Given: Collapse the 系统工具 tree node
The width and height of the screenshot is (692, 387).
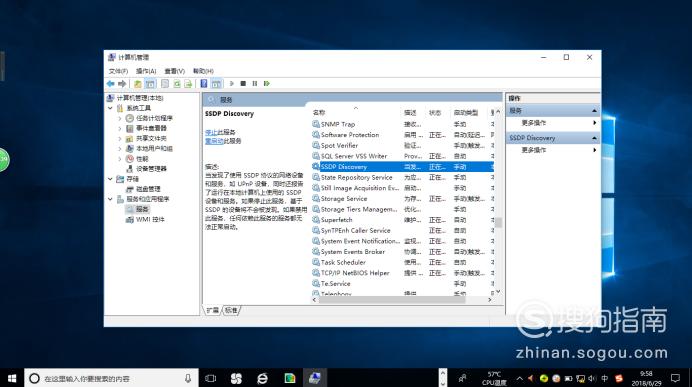Looking at the screenshot, I should pyautogui.click(x=110, y=108).
